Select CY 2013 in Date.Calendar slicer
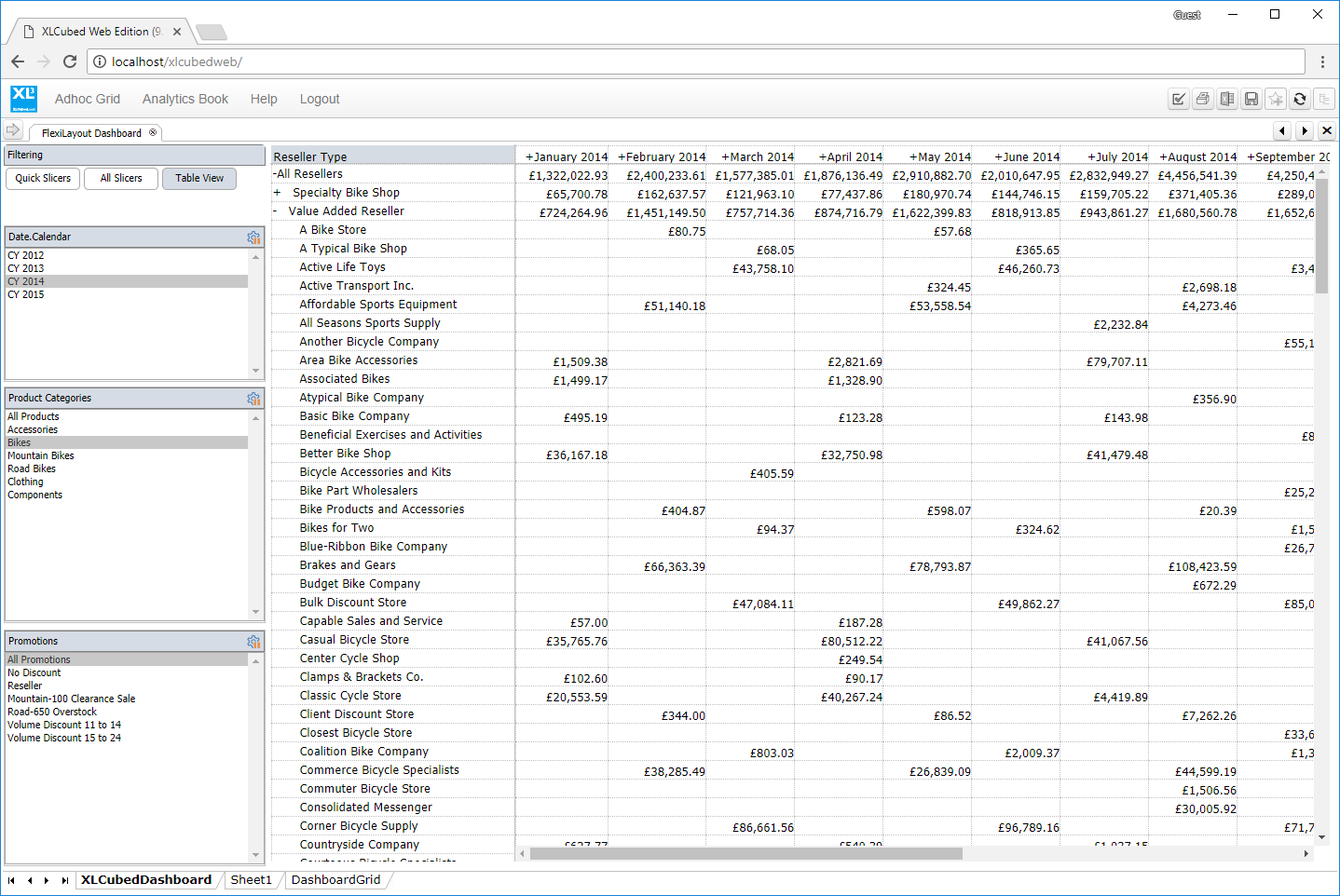 click(26, 268)
